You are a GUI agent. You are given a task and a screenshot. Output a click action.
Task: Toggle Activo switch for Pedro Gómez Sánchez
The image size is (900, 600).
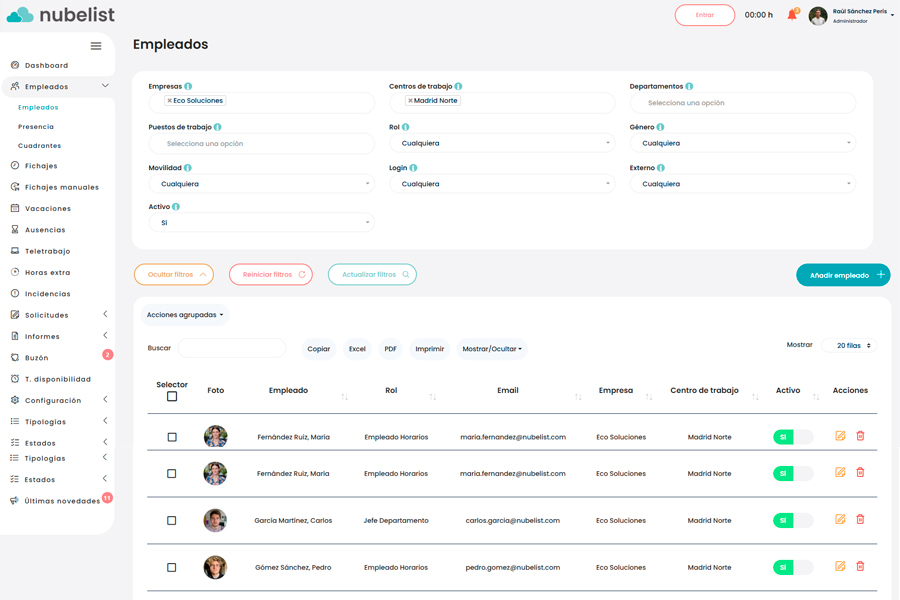793,567
